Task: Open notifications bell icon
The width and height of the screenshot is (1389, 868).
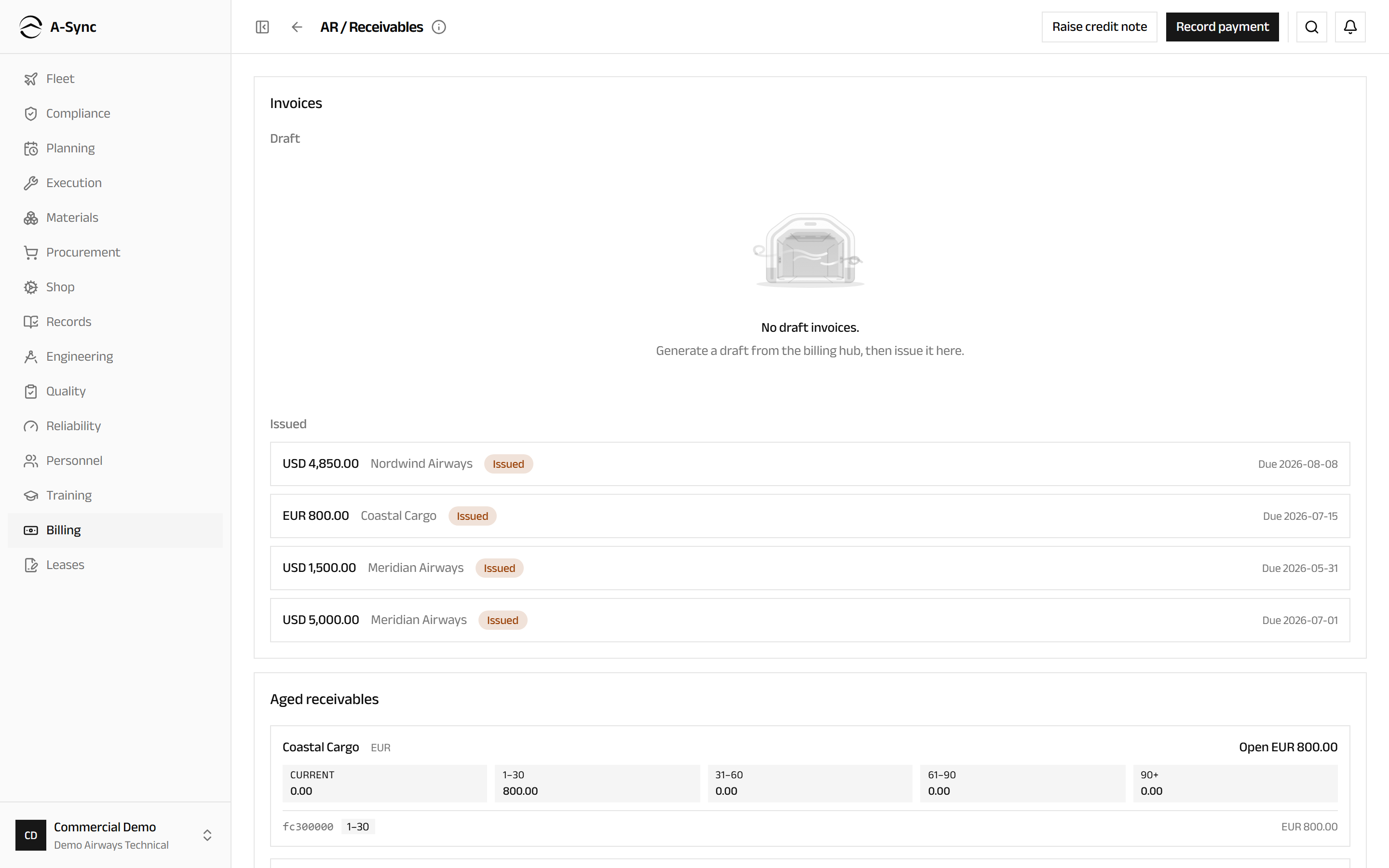Action: coord(1350,27)
